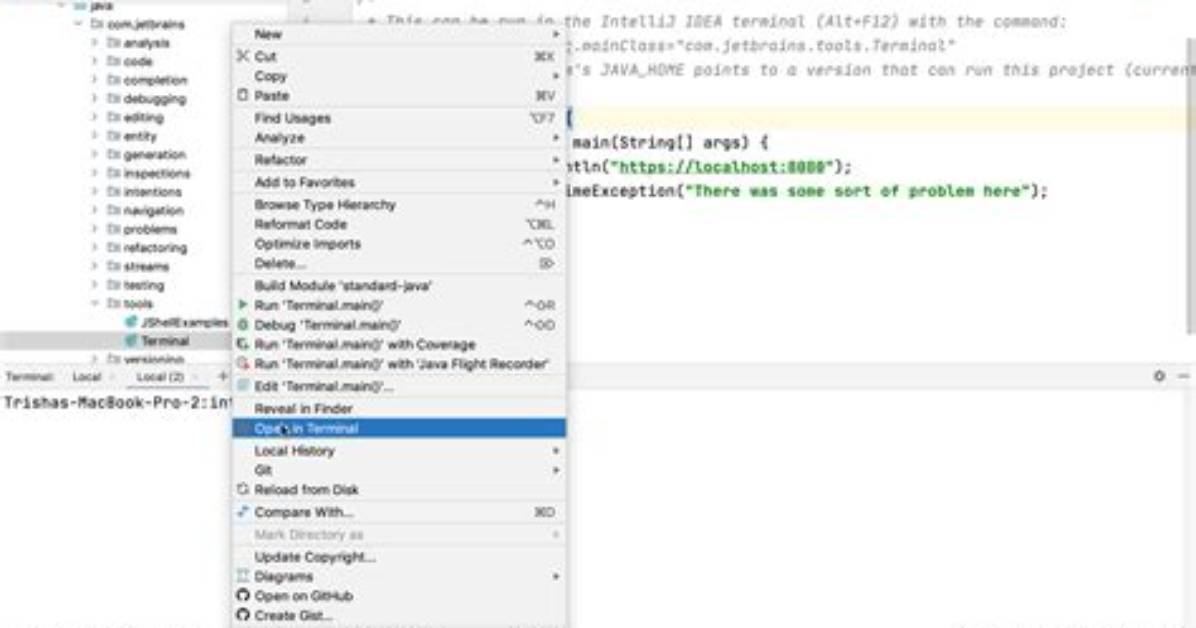Click the editor vertical scrollbar
This screenshot has height=628, width=1196.
coord(1191,183)
